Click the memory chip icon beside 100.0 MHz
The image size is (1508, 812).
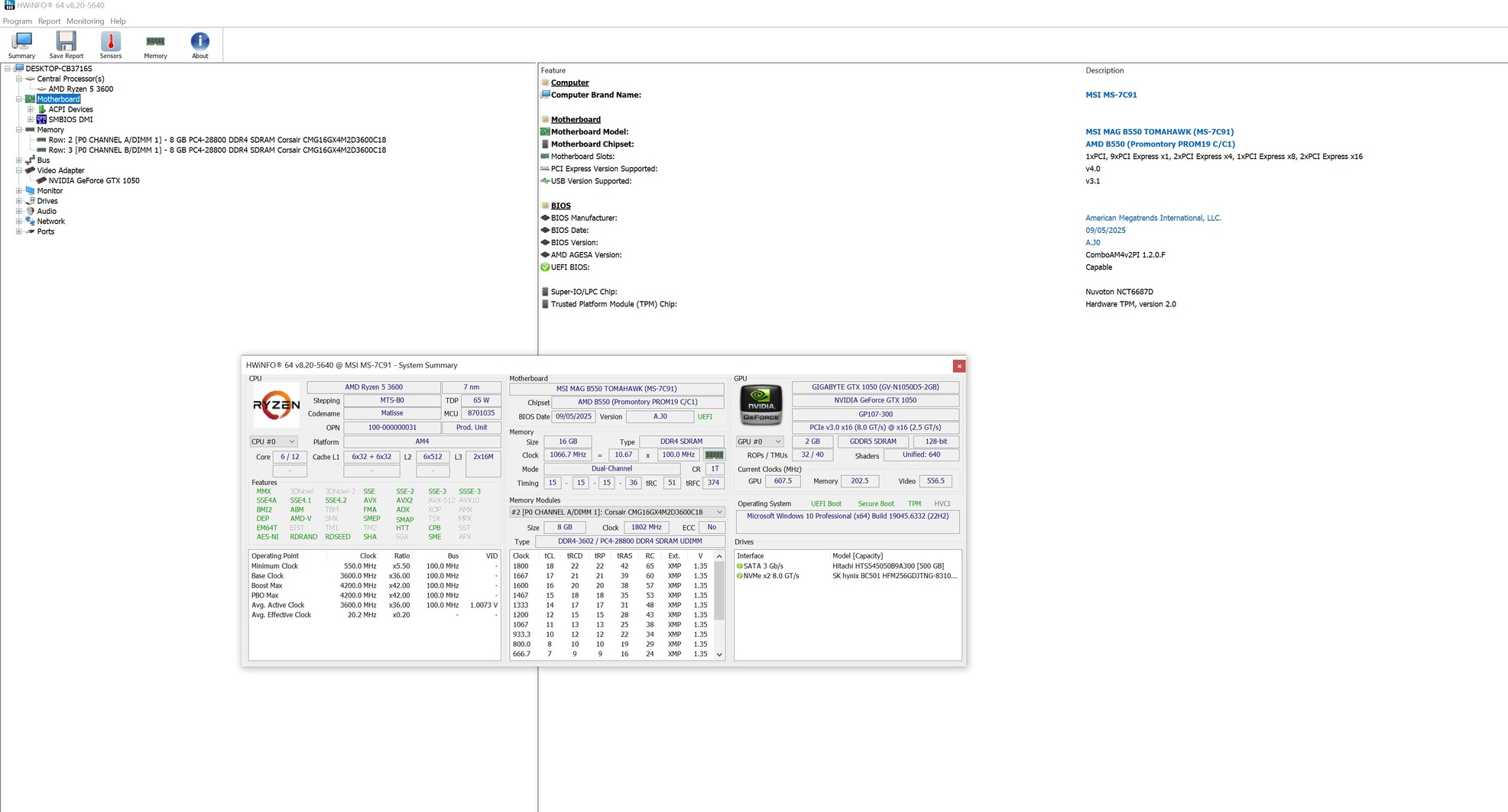point(714,455)
